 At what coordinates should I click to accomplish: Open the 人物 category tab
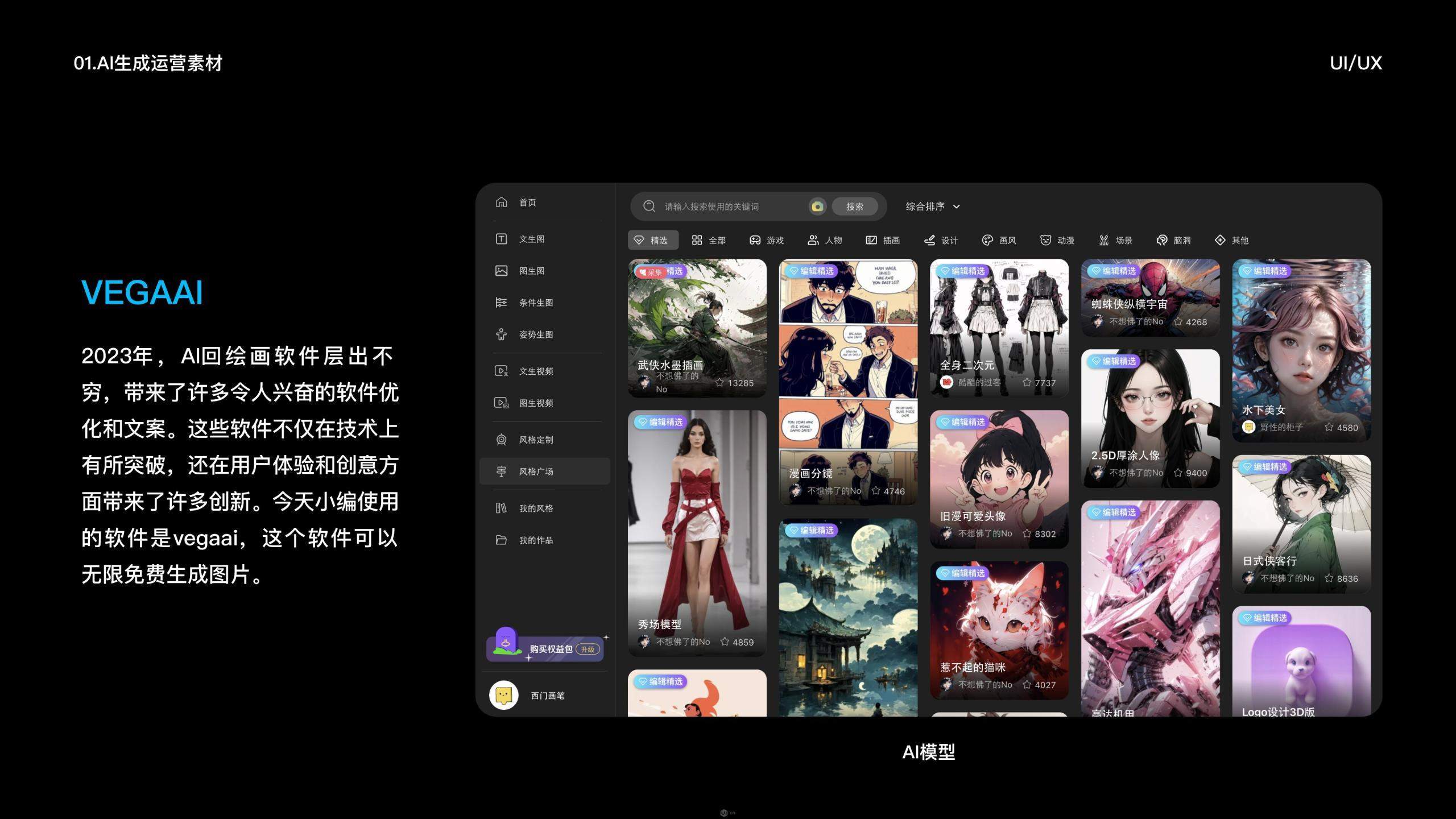click(x=825, y=240)
